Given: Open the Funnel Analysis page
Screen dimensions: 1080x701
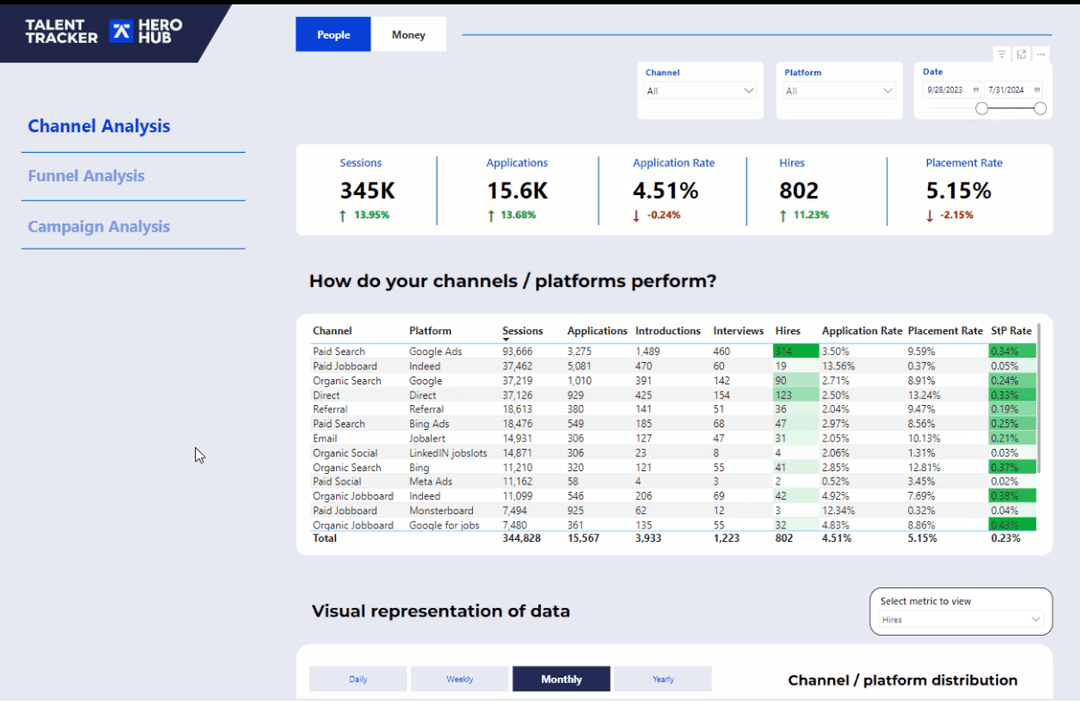Looking at the screenshot, I should click(86, 176).
